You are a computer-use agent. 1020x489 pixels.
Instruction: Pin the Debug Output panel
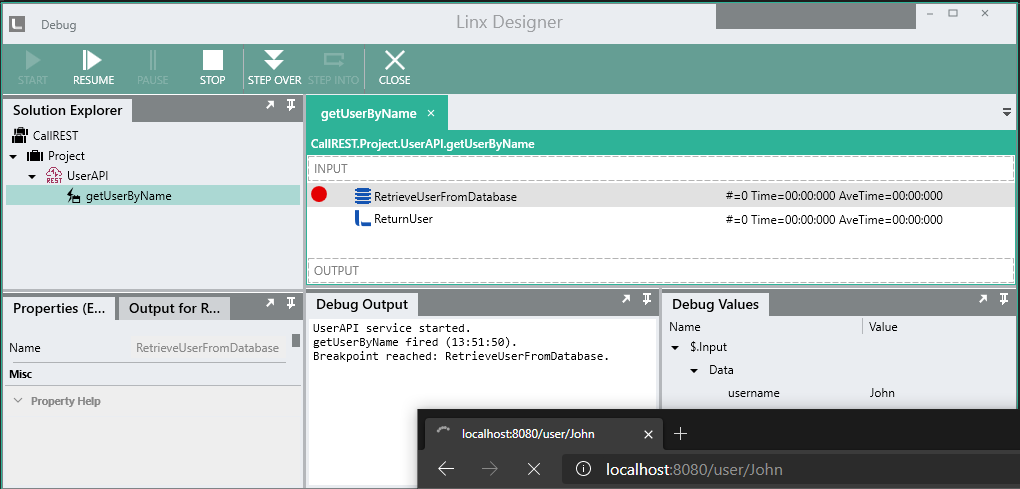pos(647,298)
